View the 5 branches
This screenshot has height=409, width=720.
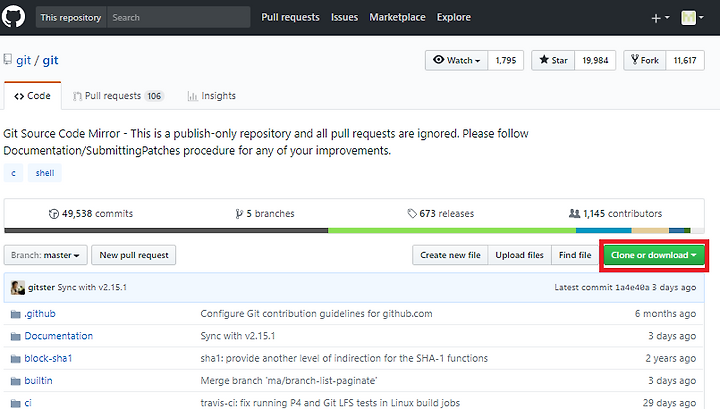coord(265,214)
